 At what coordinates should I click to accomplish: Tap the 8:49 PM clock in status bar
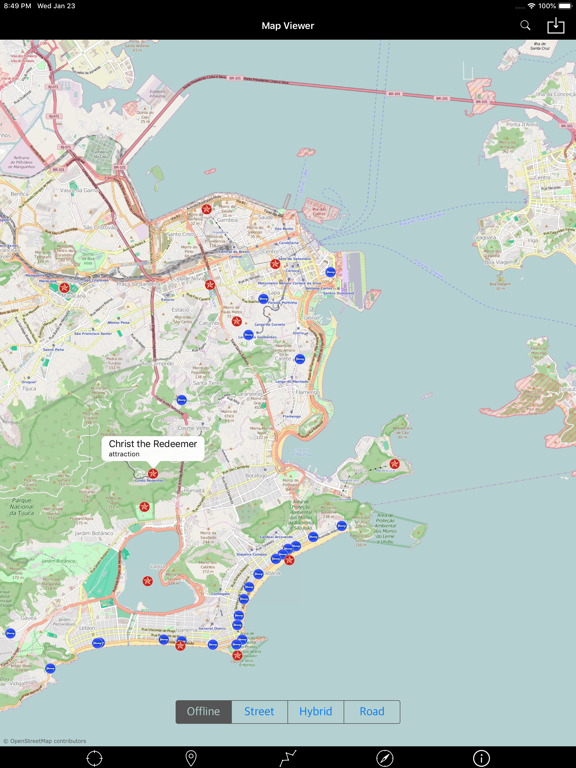pyautogui.click(x=17, y=6)
